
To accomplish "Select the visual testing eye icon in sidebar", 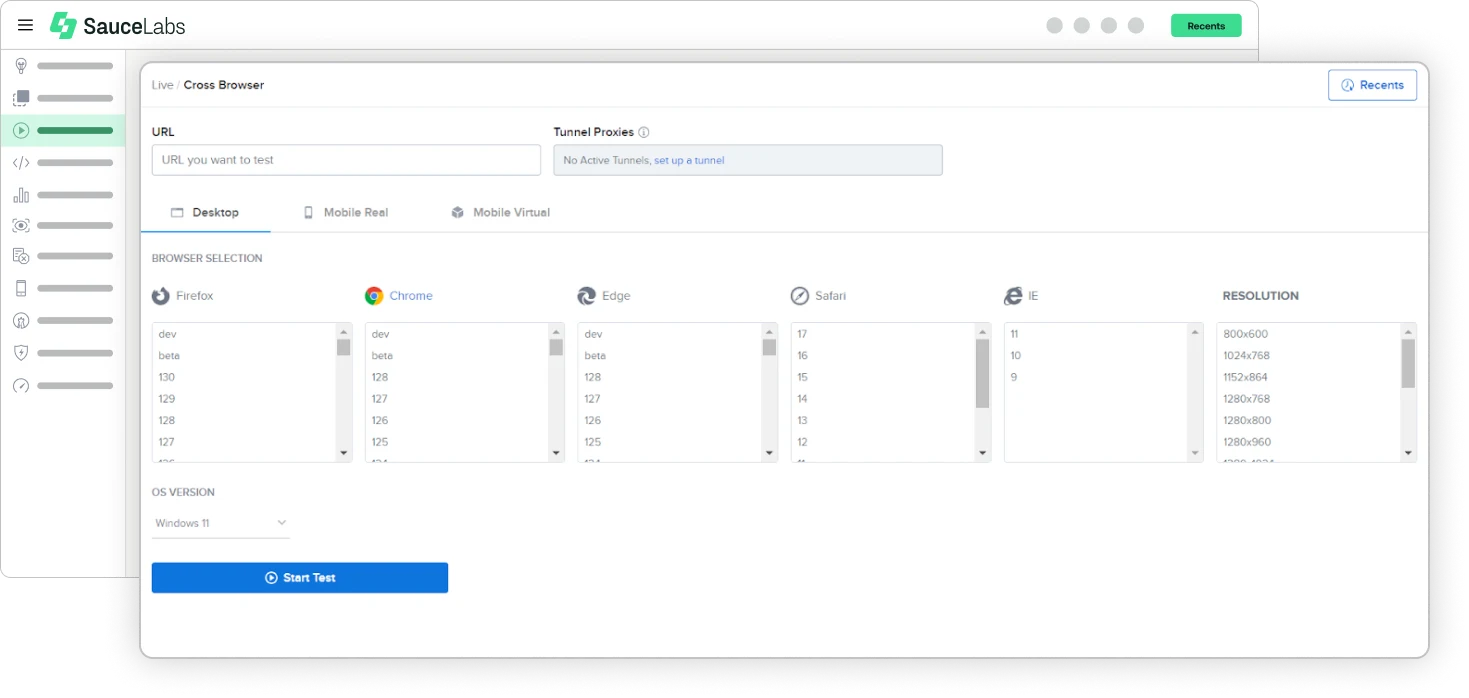I will coord(21,226).
